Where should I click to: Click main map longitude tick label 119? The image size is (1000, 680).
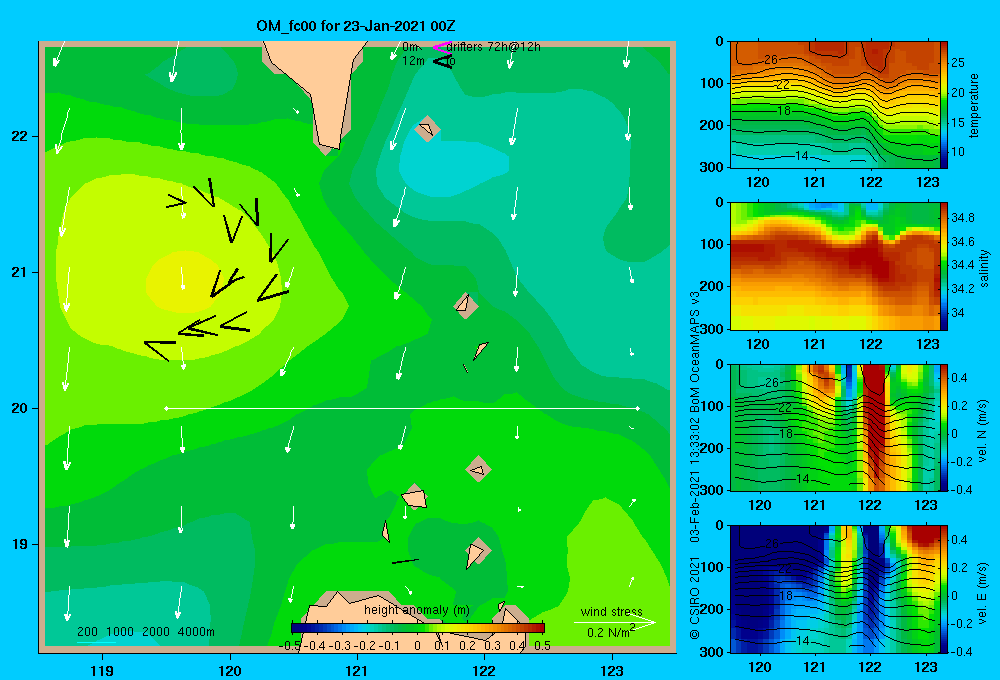(103, 670)
